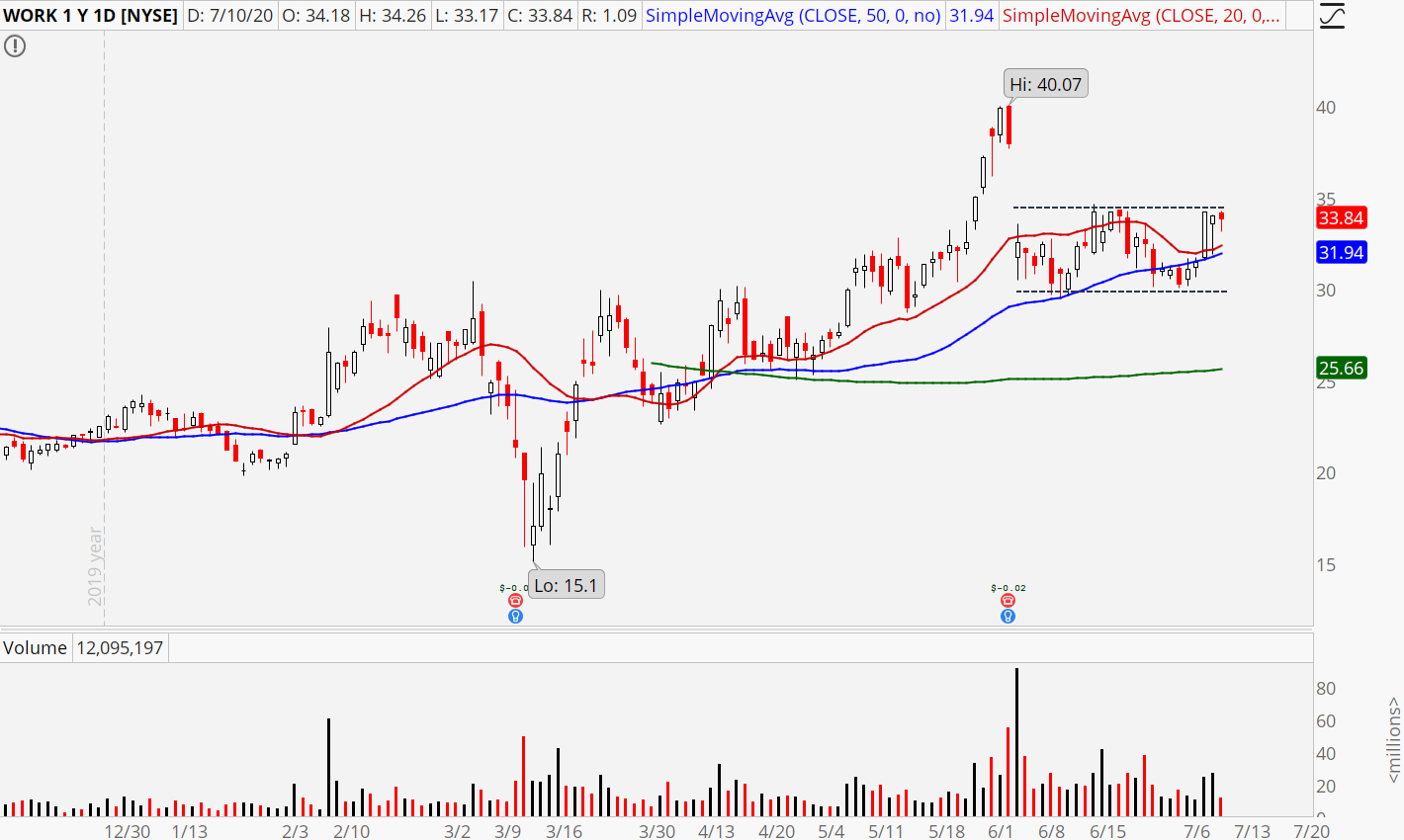Image resolution: width=1404 pixels, height=840 pixels.
Task: Click the 7/20 date on the time axis
Action: pyautogui.click(x=1311, y=831)
